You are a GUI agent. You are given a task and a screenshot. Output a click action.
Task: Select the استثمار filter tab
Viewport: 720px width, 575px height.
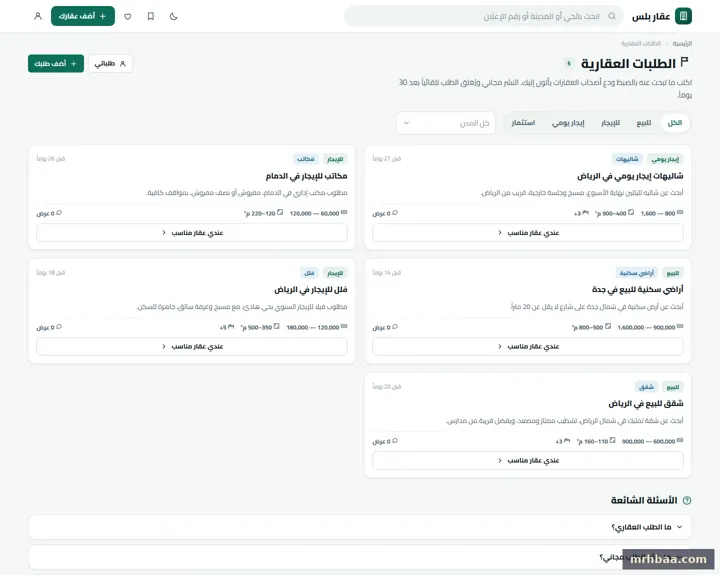pos(523,123)
